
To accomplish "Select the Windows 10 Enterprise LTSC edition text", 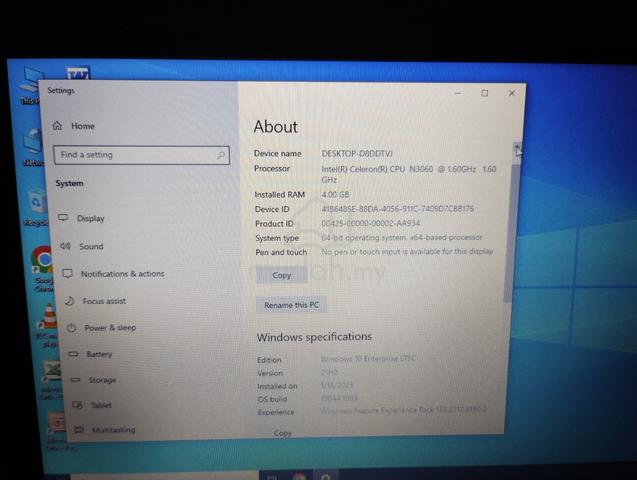I will (368, 359).
